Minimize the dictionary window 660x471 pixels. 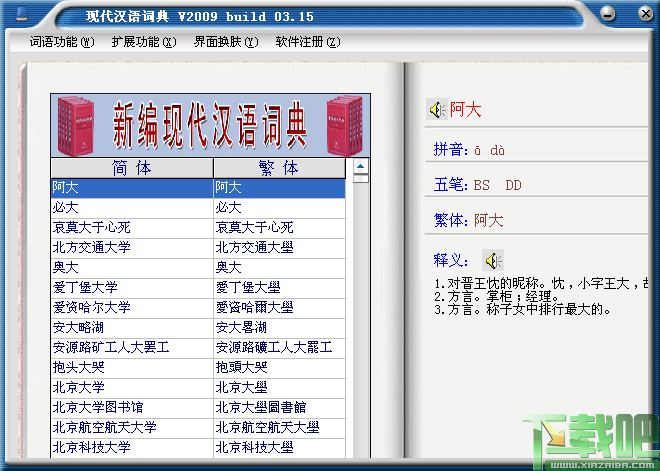[x=608, y=13]
